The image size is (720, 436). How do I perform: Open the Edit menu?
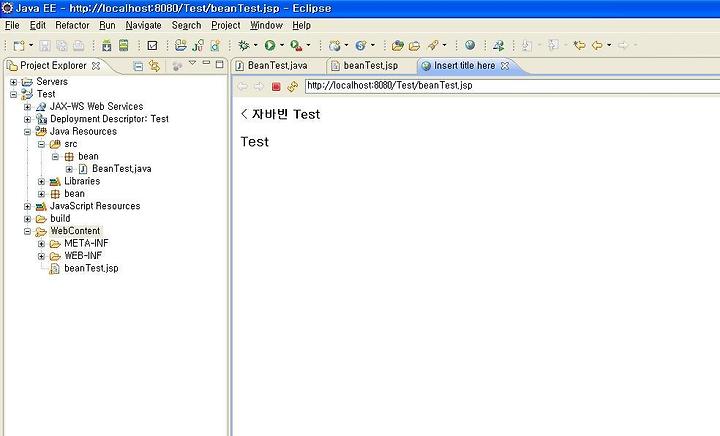[38, 25]
